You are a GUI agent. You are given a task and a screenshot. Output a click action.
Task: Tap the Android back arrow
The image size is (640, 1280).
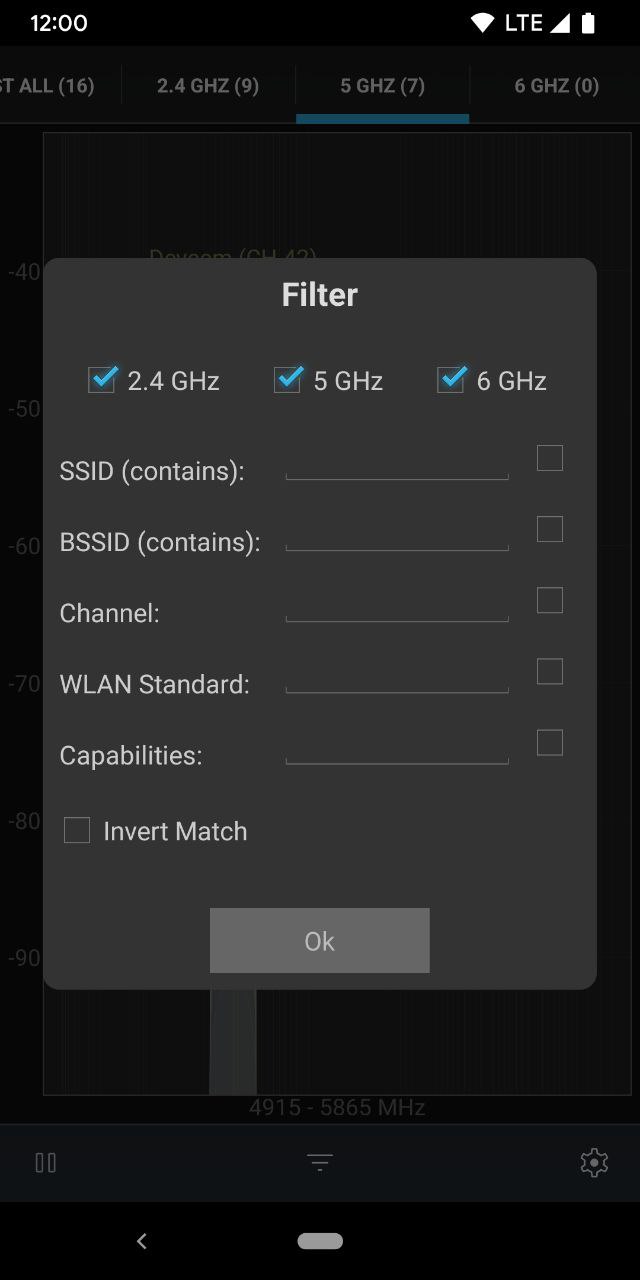pyautogui.click(x=142, y=1241)
